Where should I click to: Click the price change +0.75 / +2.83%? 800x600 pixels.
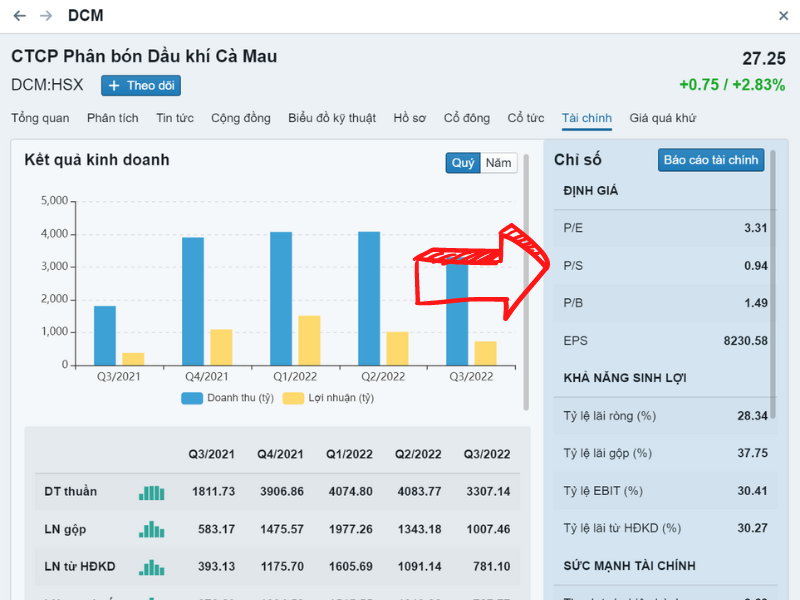point(732,85)
